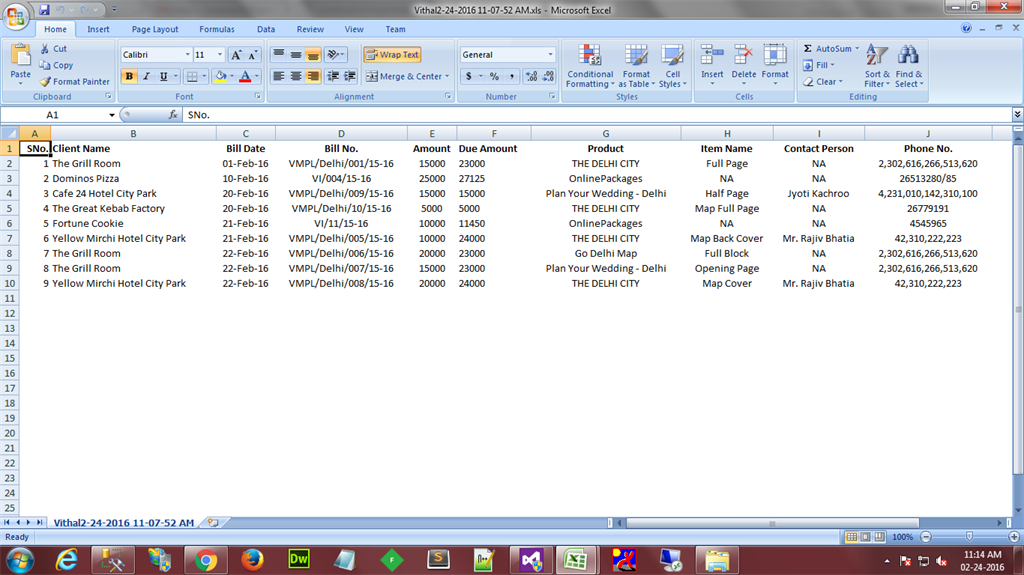The height and width of the screenshot is (575, 1024).
Task: Click the Office button logo
Action: pos(16,17)
